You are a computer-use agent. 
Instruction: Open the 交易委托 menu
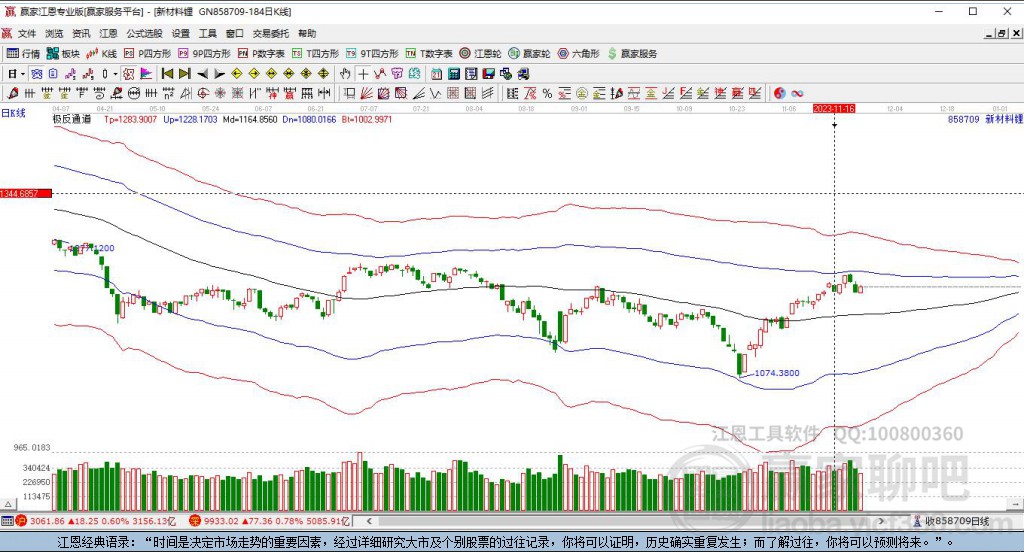coord(271,33)
